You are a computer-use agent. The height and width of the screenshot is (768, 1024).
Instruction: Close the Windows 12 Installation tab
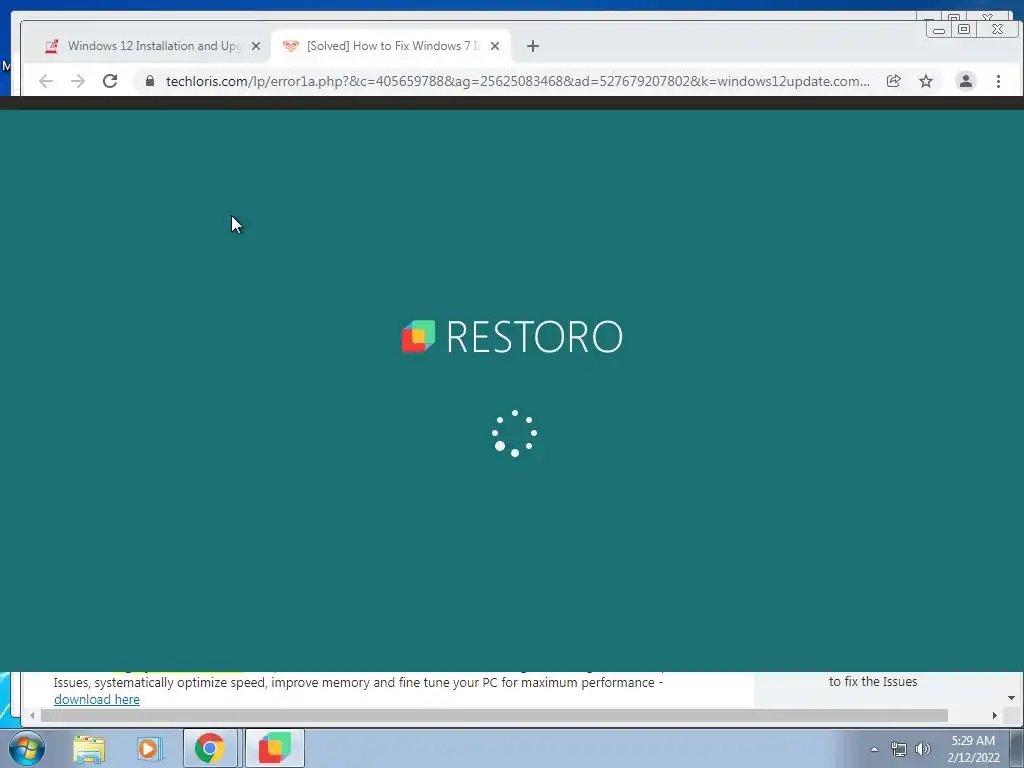pos(256,46)
